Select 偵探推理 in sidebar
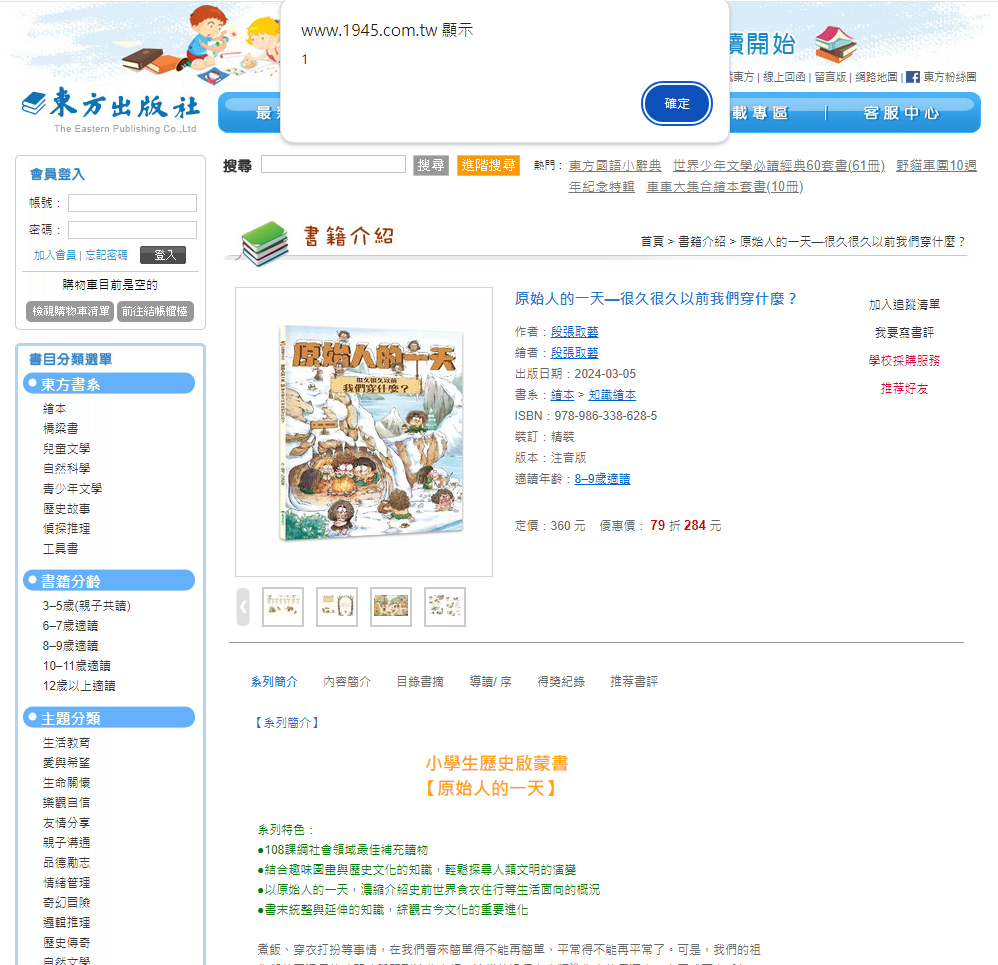 pyautogui.click(x=66, y=528)
